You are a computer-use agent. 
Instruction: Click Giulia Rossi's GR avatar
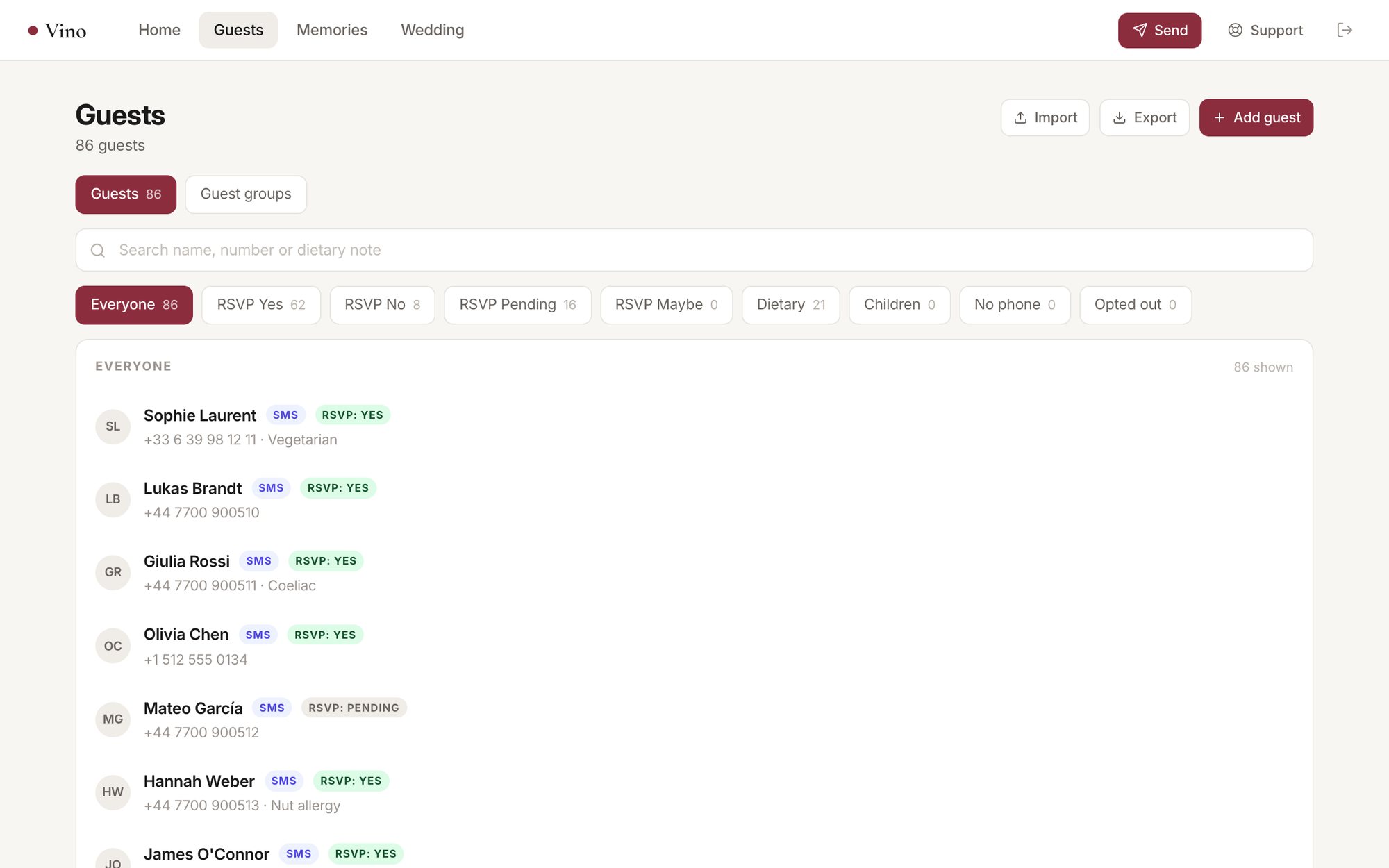[x=113, y=572]
